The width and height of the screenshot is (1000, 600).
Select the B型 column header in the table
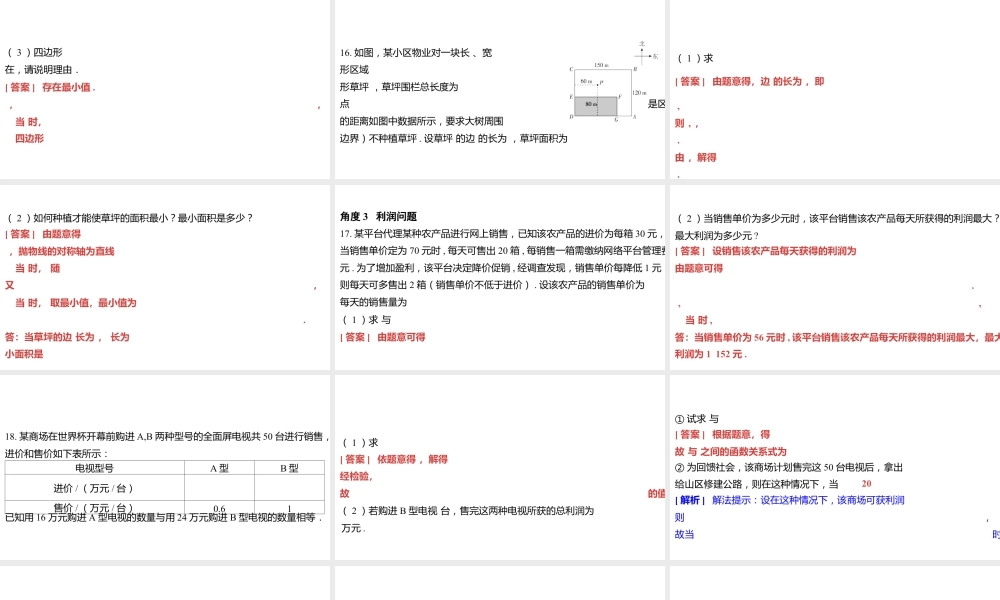coord(288,467)
